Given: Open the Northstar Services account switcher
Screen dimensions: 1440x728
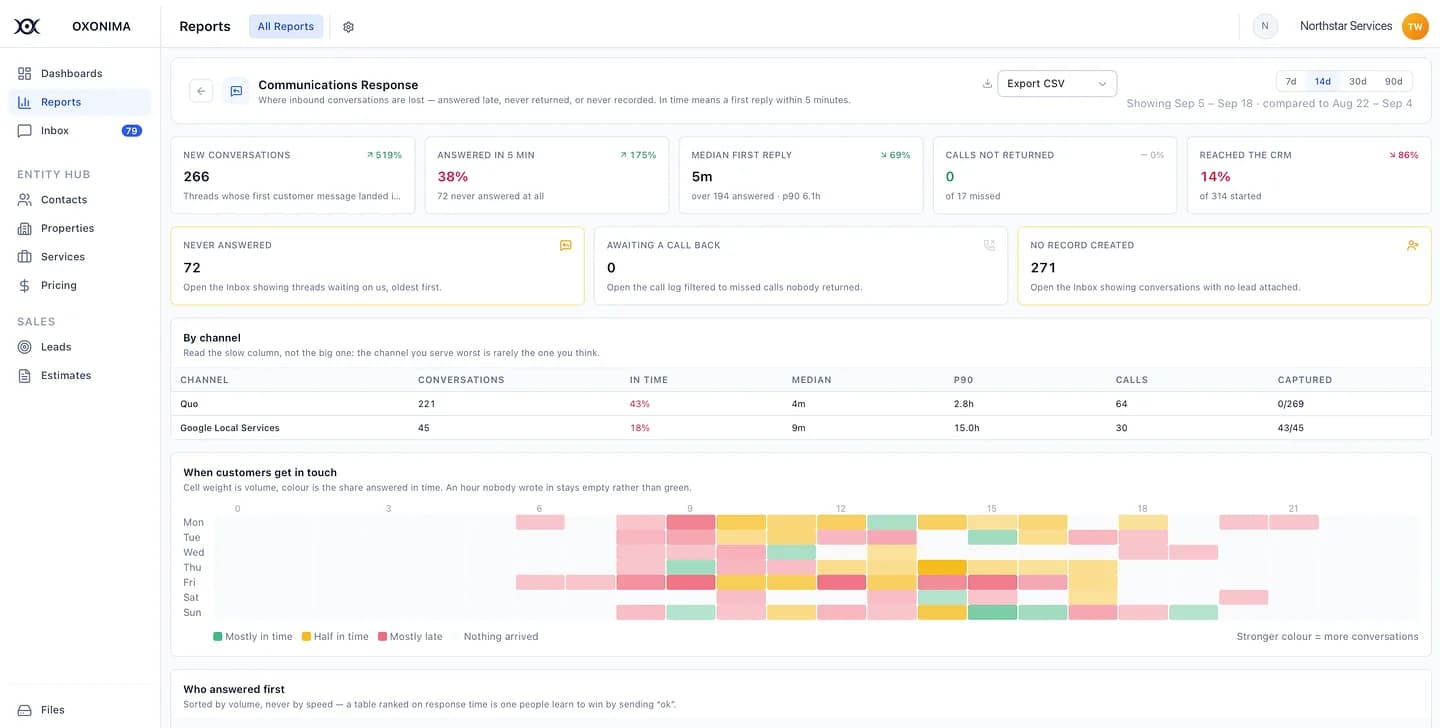Looking at the screenshot, I should 1346,26.
